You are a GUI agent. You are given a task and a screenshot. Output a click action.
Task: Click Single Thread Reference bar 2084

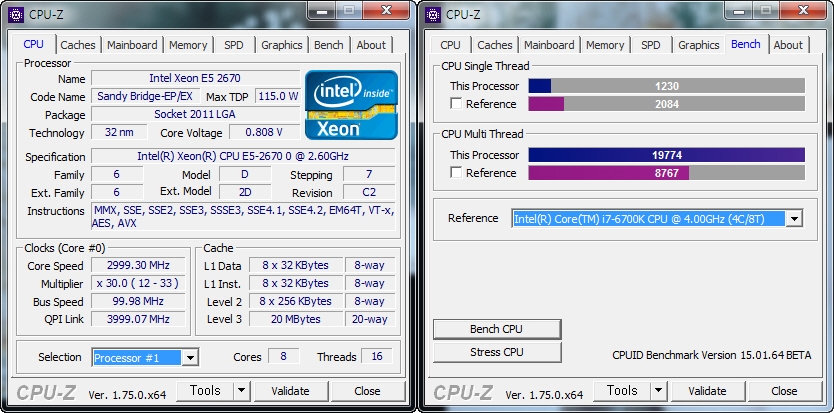pos(666,104)
